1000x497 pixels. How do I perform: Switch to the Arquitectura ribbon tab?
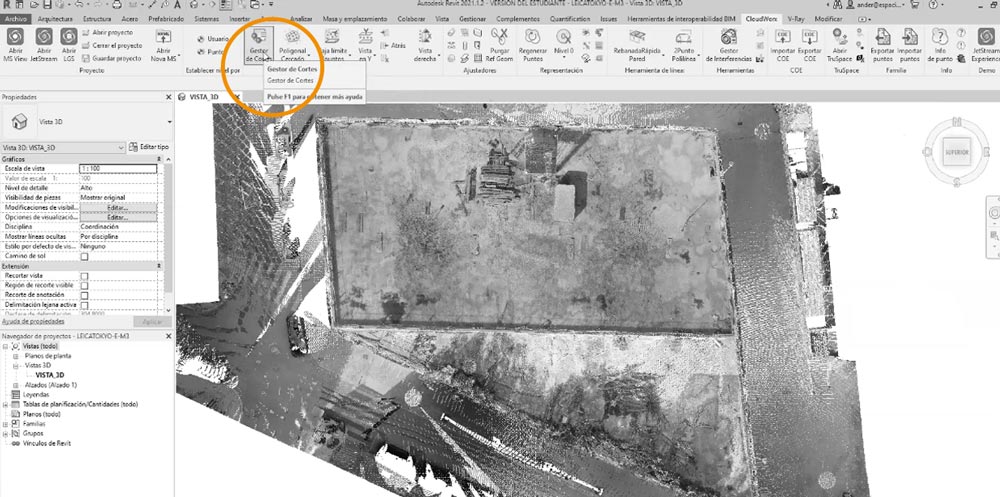click(55, 18)
